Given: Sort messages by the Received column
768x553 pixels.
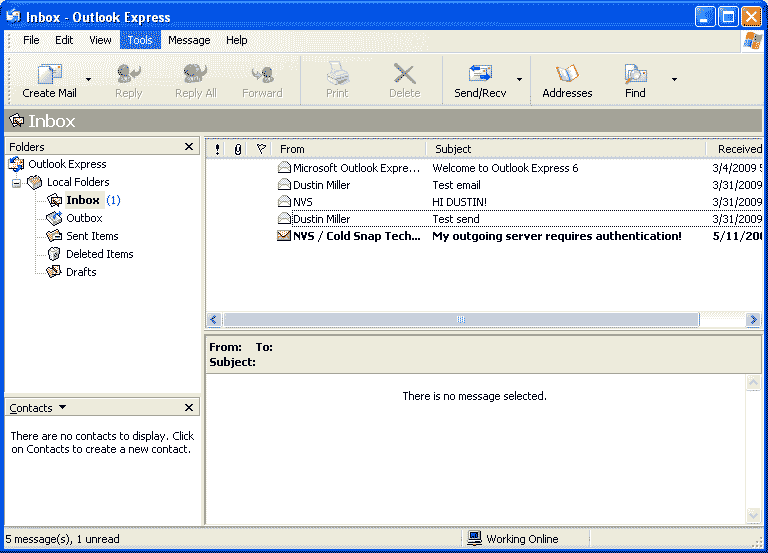Looking at the screenshot, I should [x=735, y=149].
